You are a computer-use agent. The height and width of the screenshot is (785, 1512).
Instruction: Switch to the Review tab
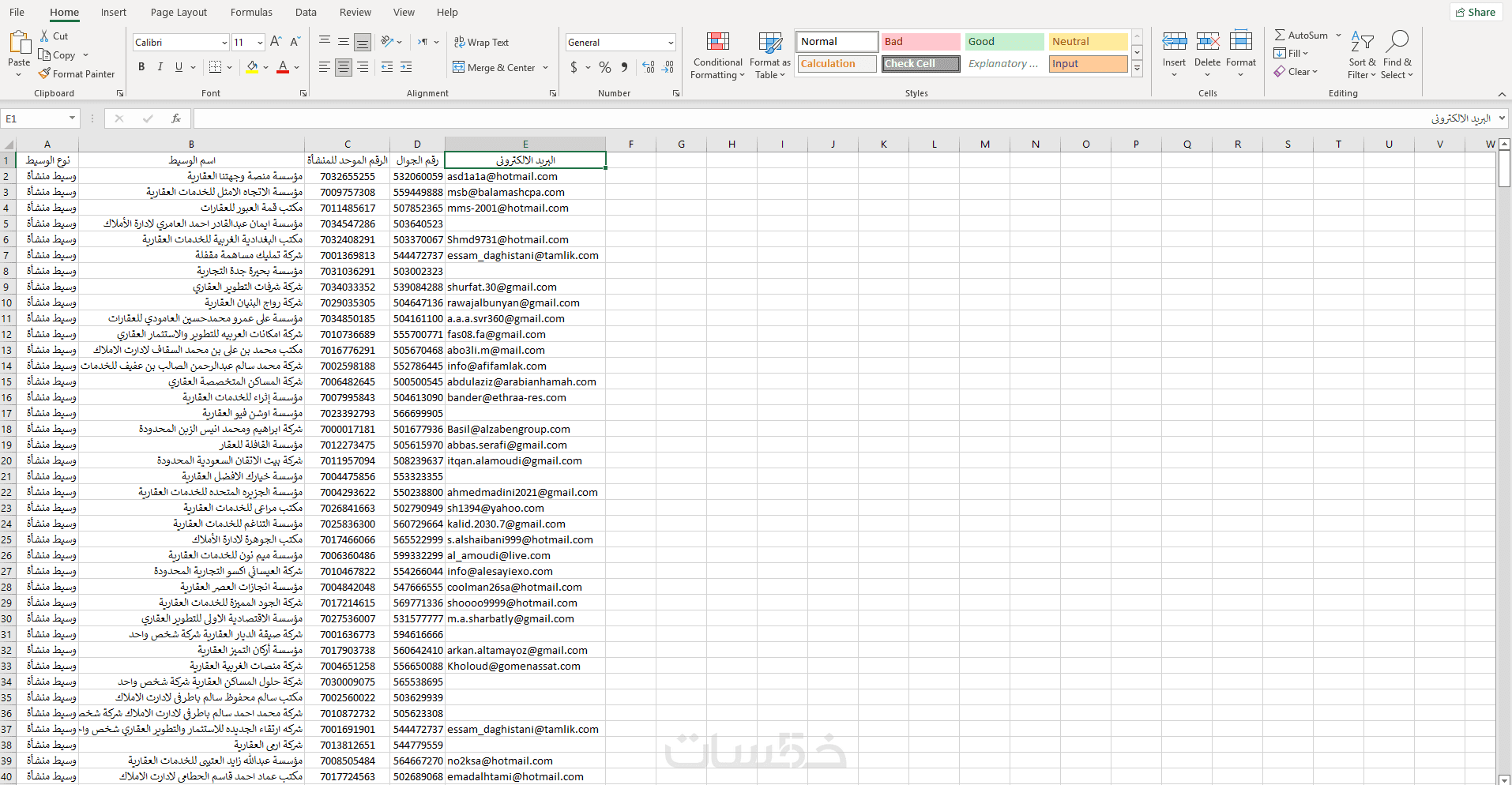(355, 13)
